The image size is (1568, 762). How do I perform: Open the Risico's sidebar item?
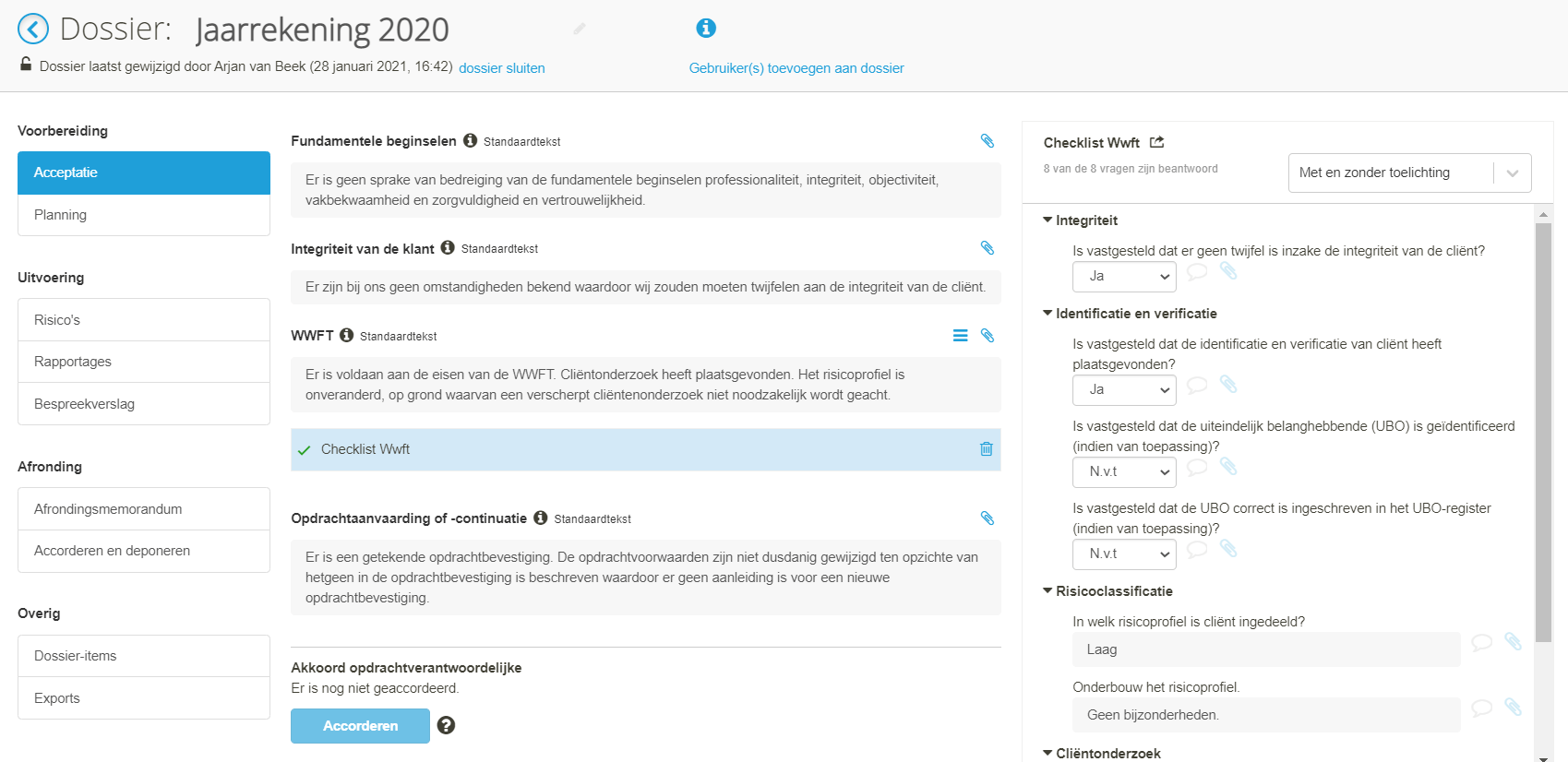pos(144,320)
